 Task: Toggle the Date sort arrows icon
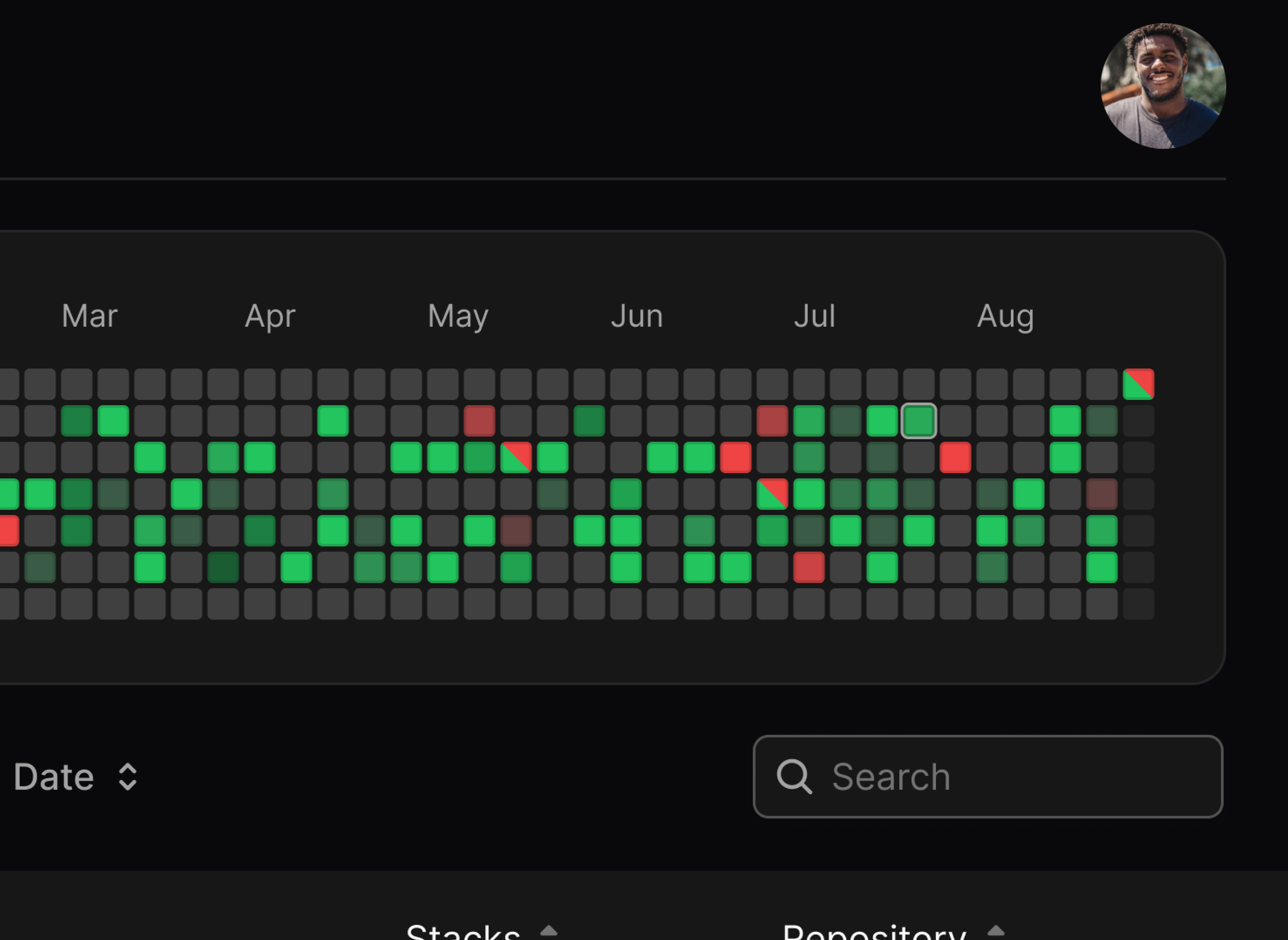(127, 777)
